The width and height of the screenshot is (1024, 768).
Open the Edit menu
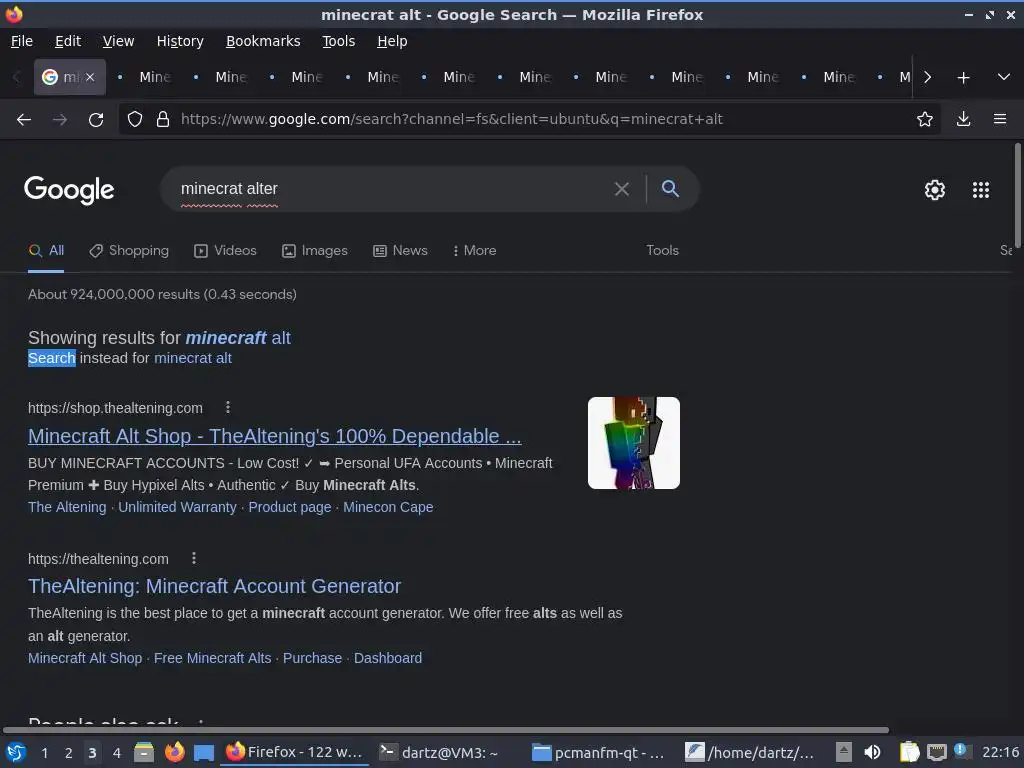click(68, 41)
